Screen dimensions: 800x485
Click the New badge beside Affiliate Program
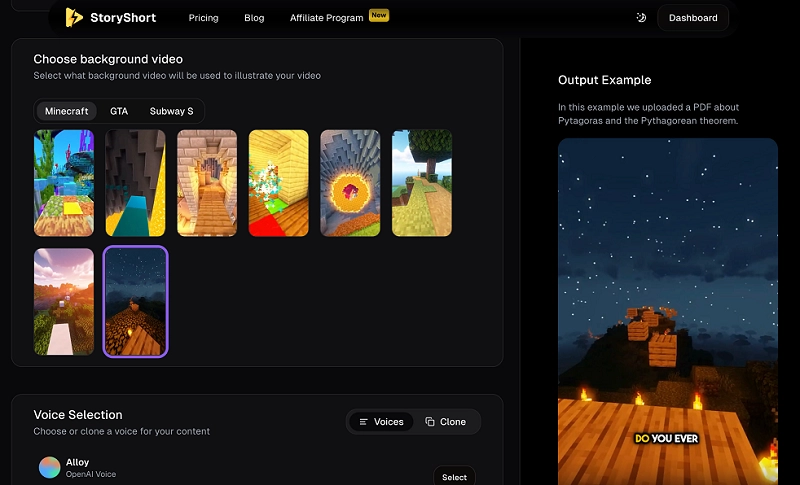tap(379, 15)
